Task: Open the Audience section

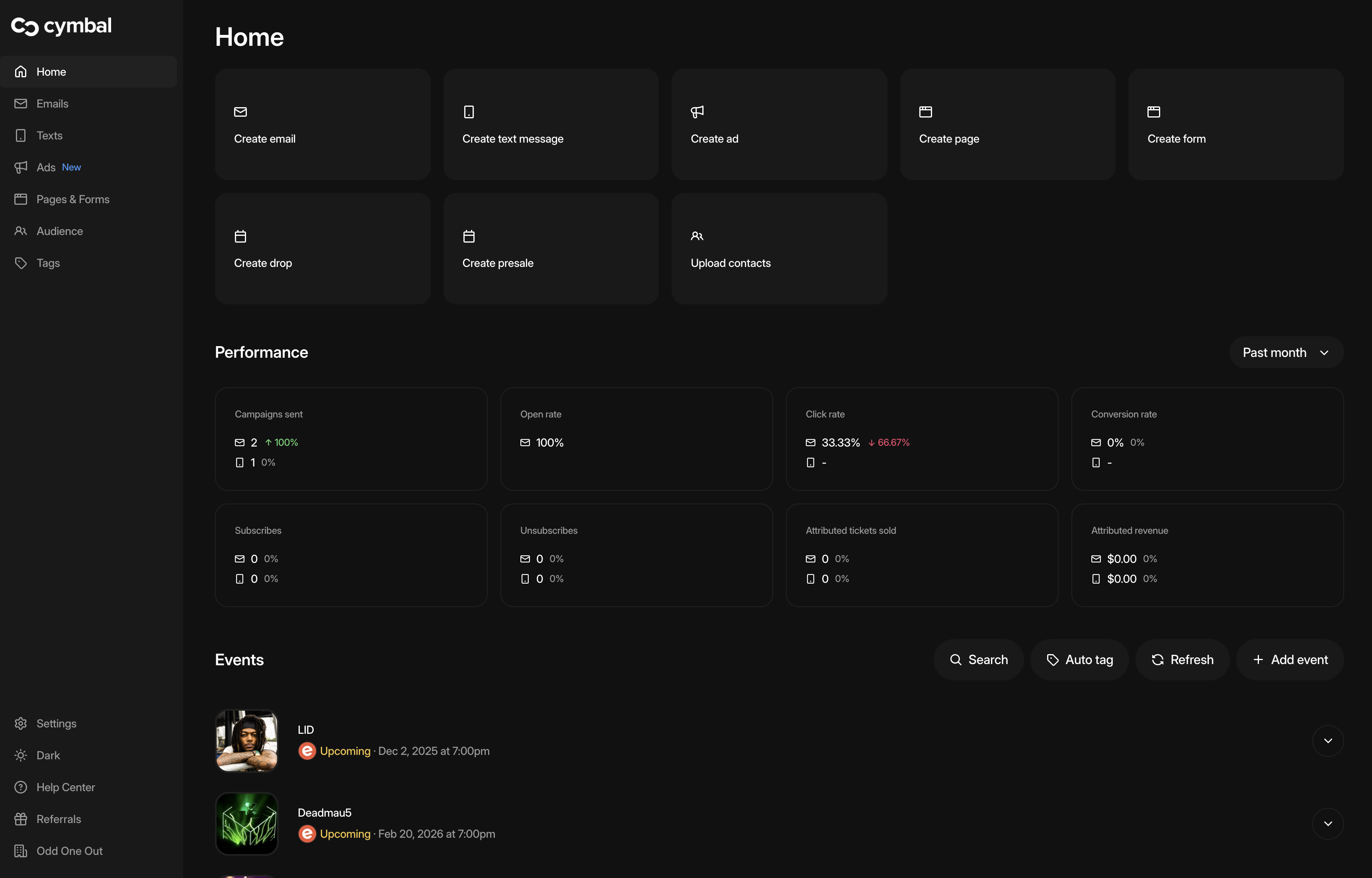Action: [59, 231]
